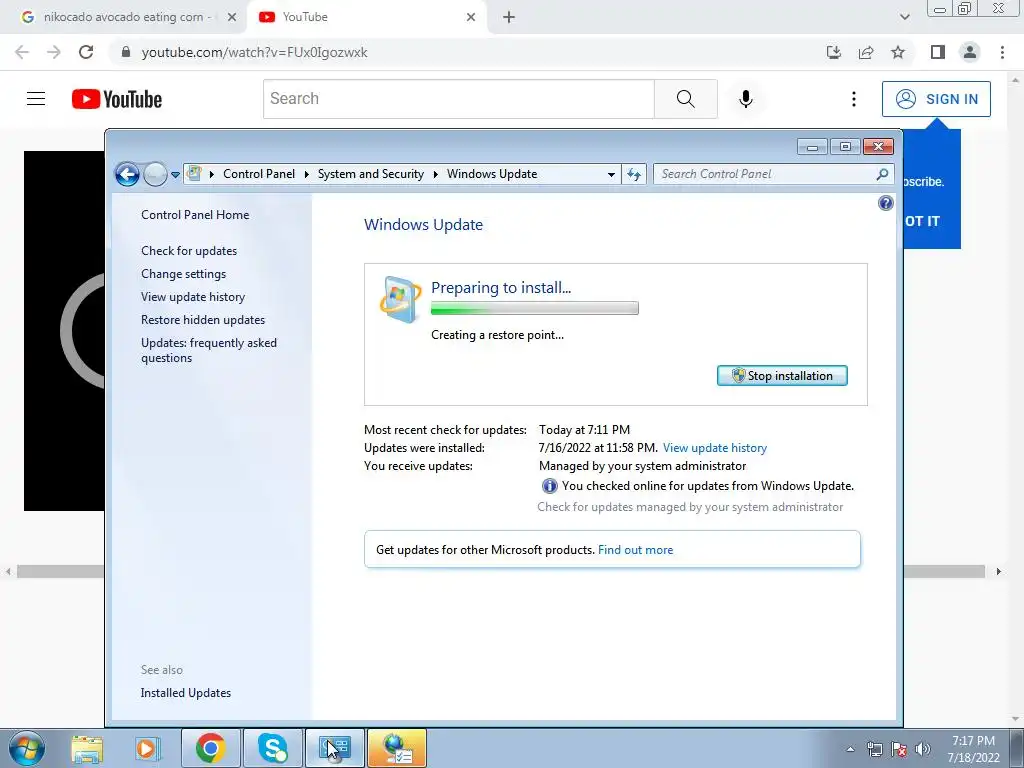This screenshot has height=768, width=1024.
Task: Open the recent pages dropdown beside forward arrow
Action: pyautogui.click(x=175, y=175)
